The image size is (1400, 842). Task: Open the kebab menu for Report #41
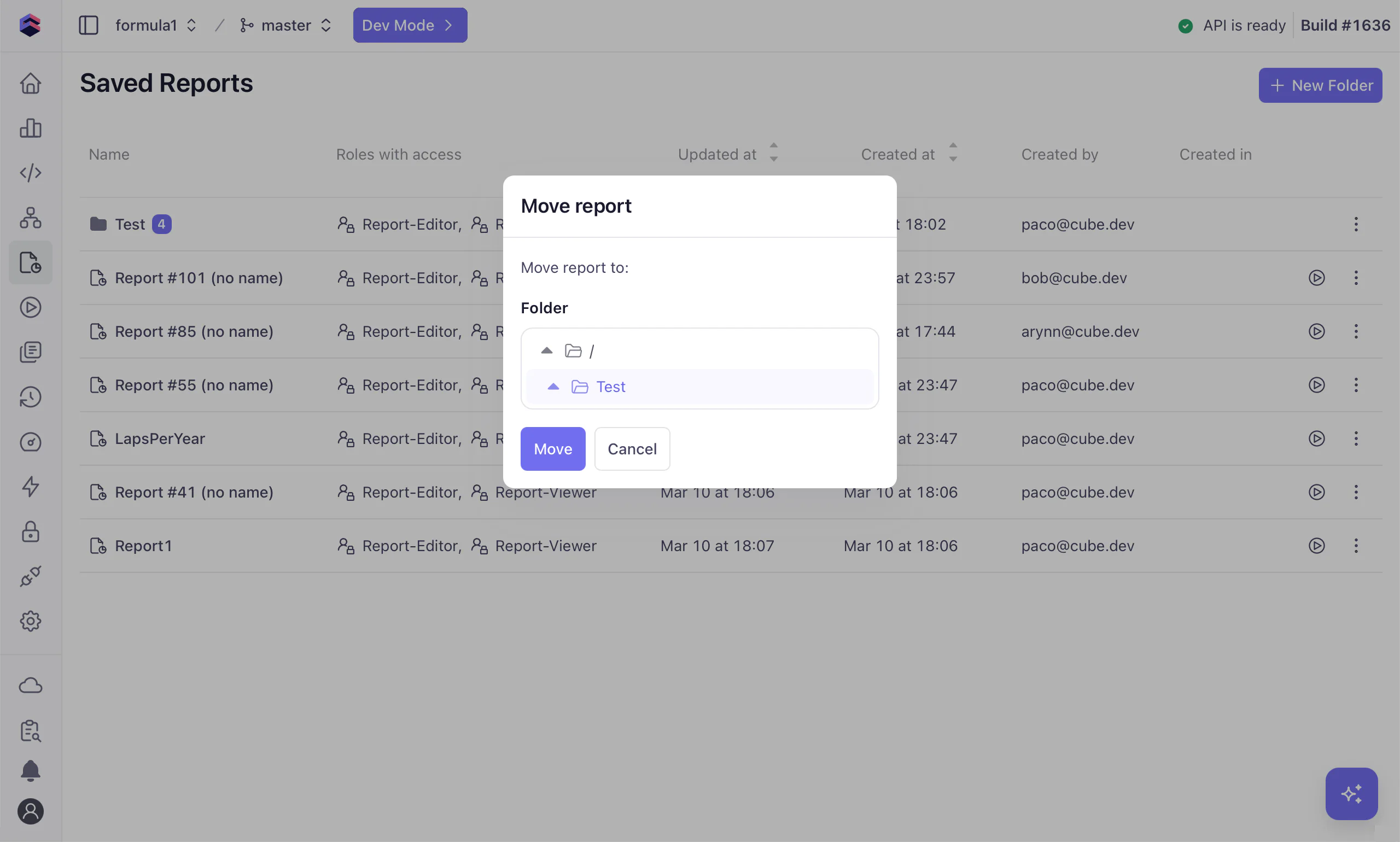pyautogui.click(x=1355, y=492)
